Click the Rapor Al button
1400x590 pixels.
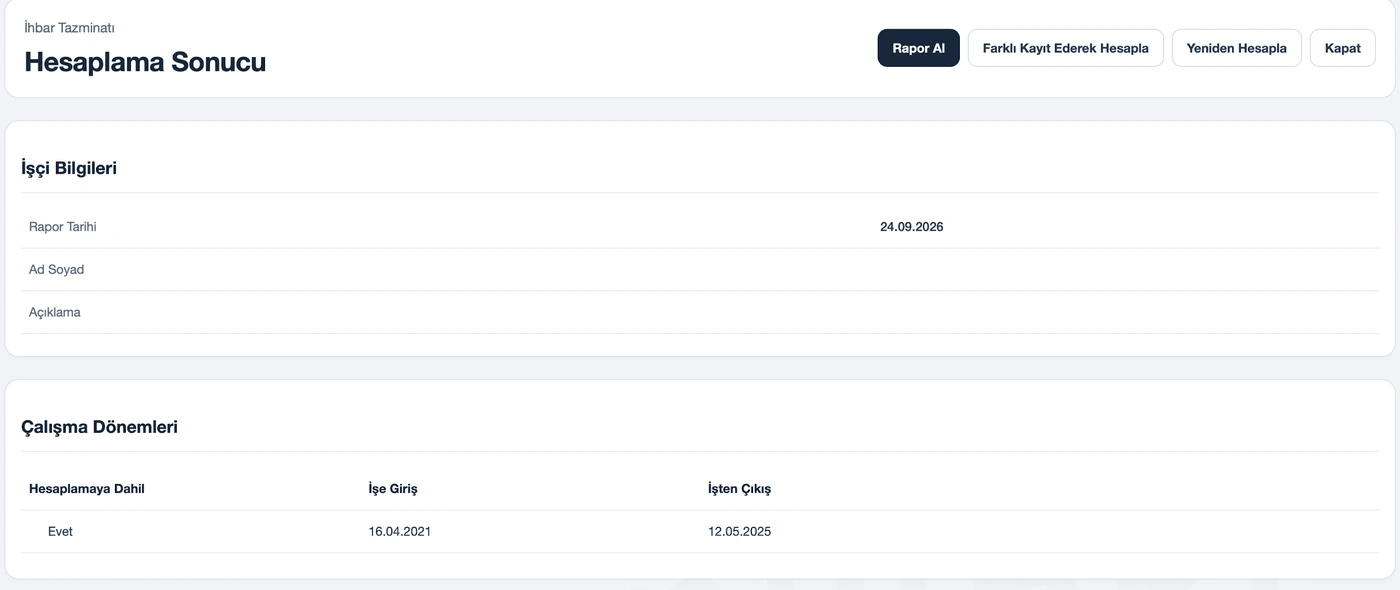[x=918, y=48]
